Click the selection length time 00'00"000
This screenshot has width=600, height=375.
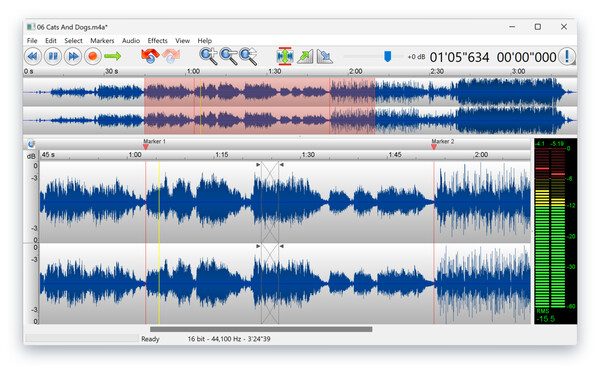[x=527, y=57]
